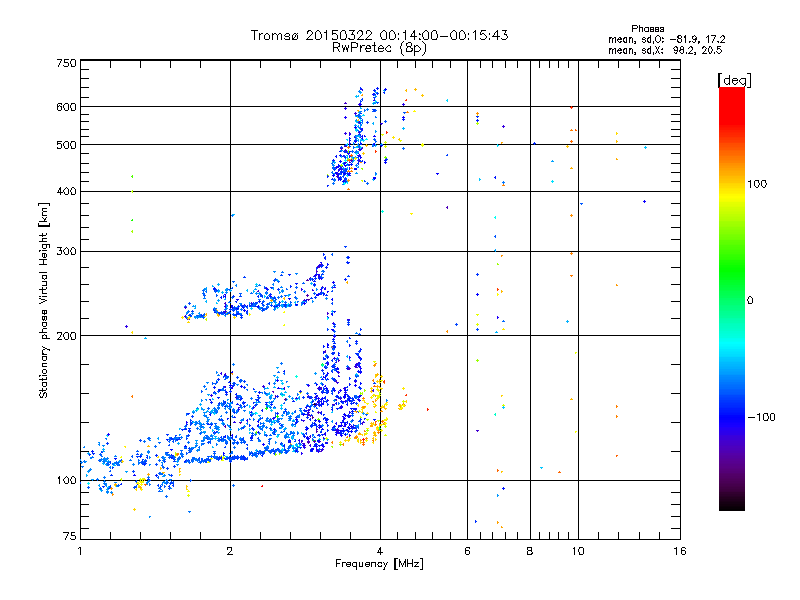Click the '[deg]' colorbar label
The width and height of the screenshot is (800, 600).
(734, 80)
